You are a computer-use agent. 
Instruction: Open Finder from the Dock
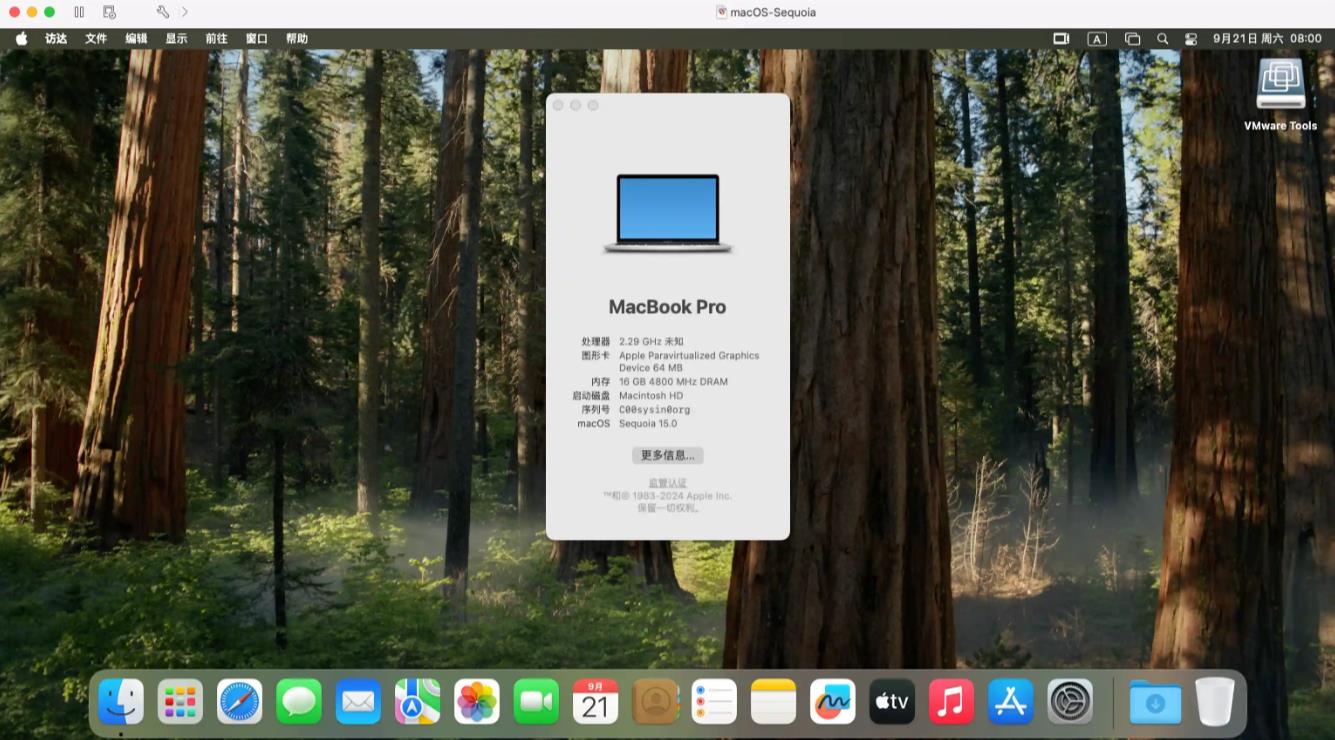point(121,701)
